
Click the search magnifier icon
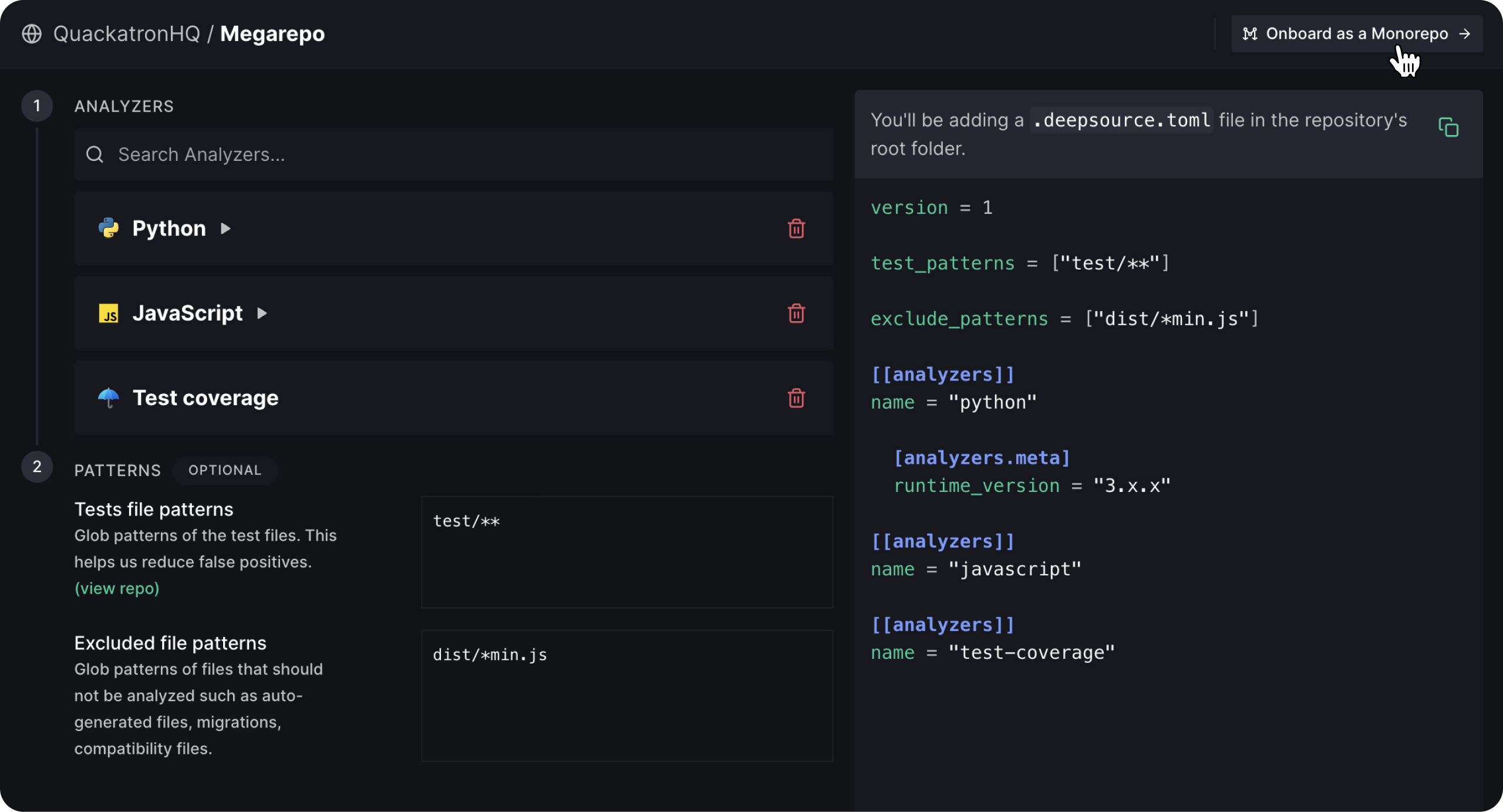pyautogui.click(x=95, y=154)
